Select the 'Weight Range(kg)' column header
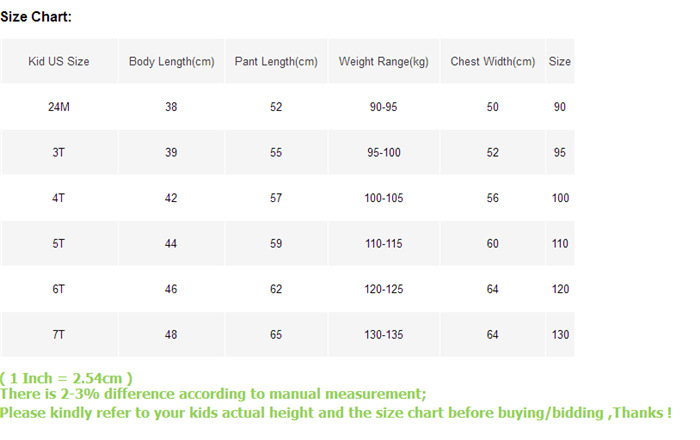Viewport: 700px width, 440px height. click(x=384, y=62)
